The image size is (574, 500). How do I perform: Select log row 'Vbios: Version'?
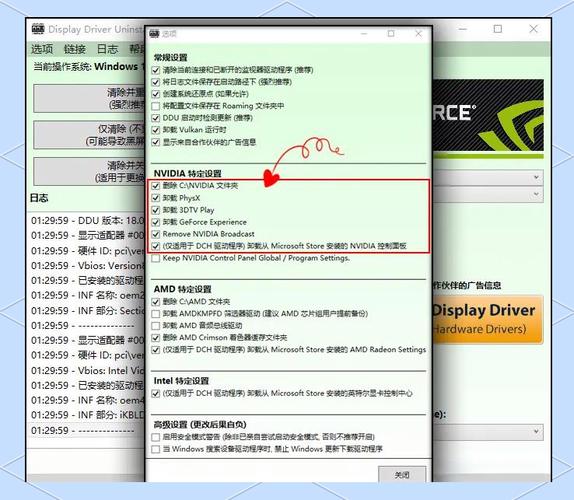point(86,265)
